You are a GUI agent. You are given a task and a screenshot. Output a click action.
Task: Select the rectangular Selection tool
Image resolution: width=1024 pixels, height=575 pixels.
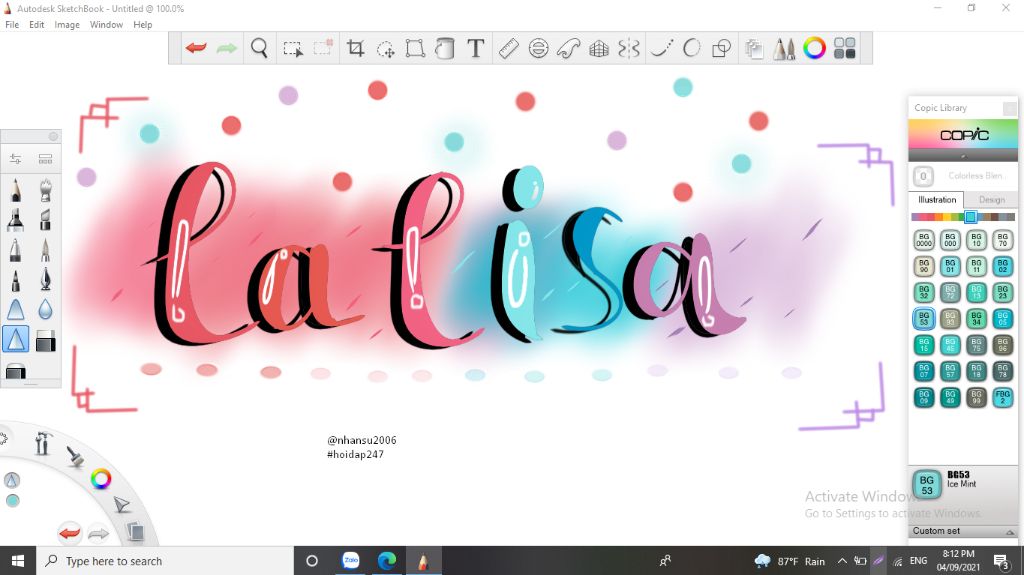[x=293, y=49]
